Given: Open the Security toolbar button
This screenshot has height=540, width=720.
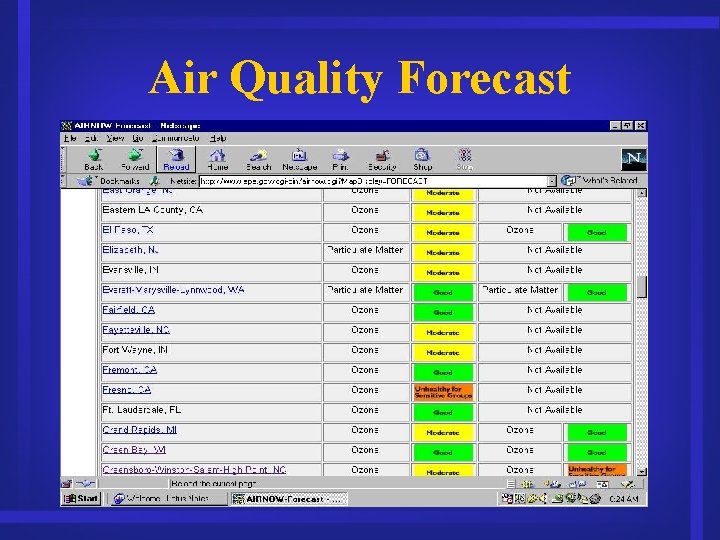Looking at the screenshot, I should point(382,160).
